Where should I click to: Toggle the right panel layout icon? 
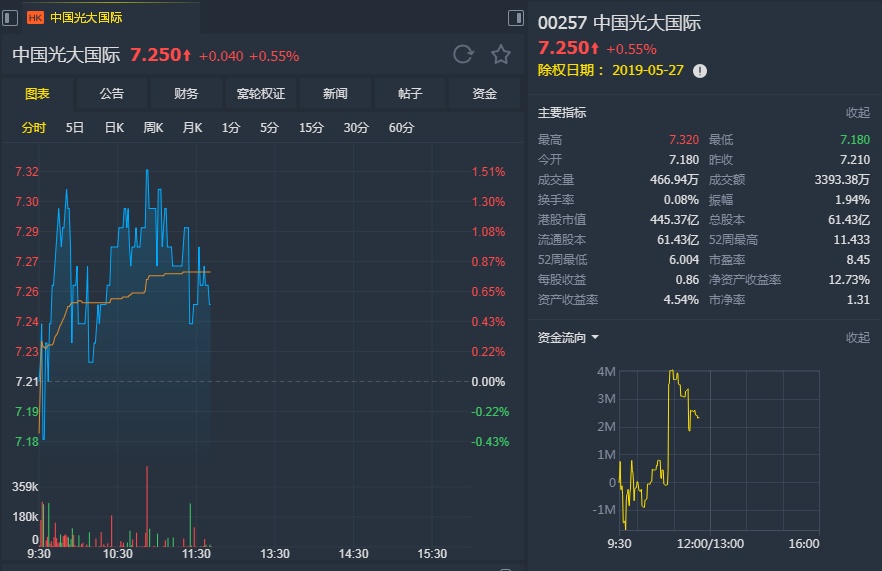[x=515, y=17]
